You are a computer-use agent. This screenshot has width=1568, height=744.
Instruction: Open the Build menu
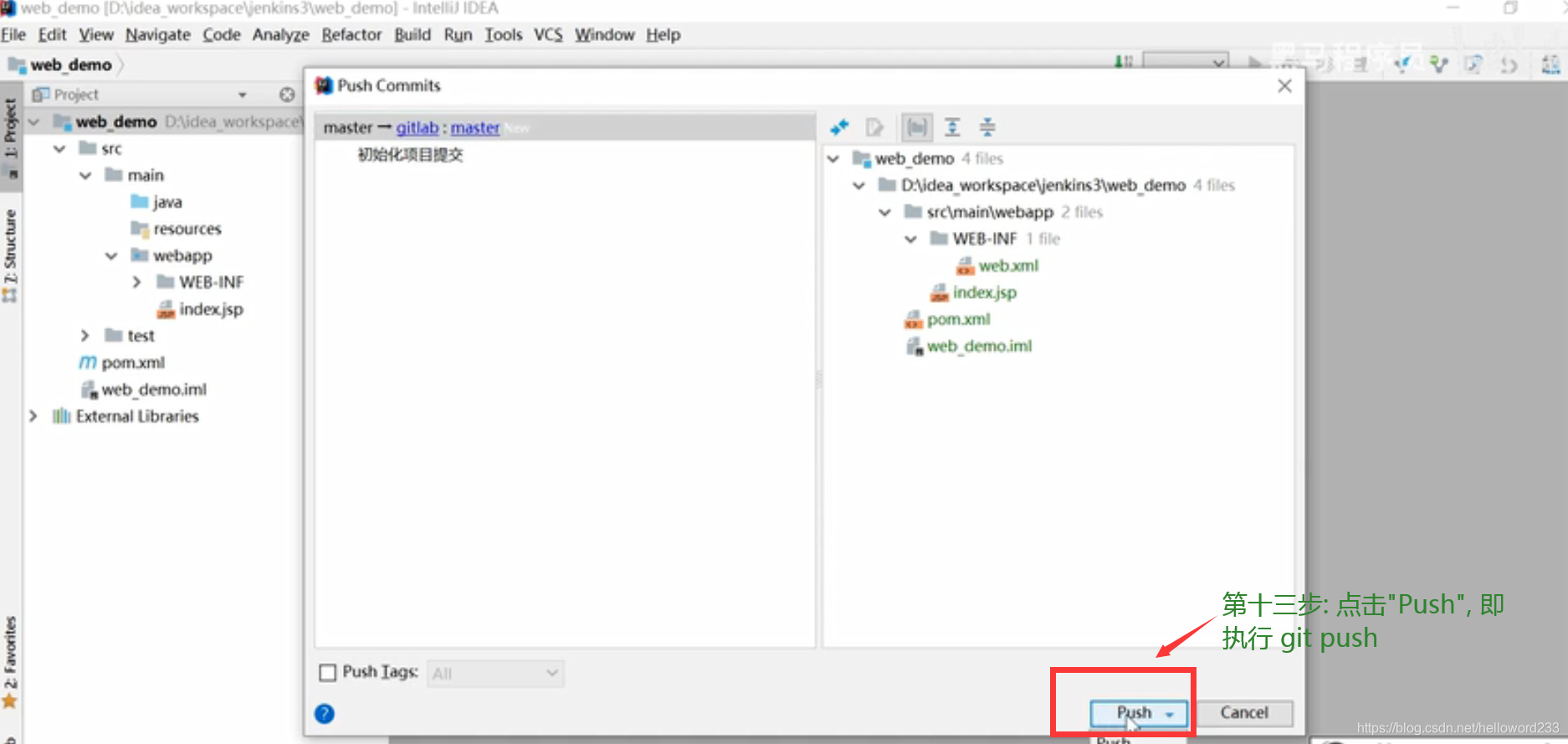pyautogui.click(x=412, y=34)
